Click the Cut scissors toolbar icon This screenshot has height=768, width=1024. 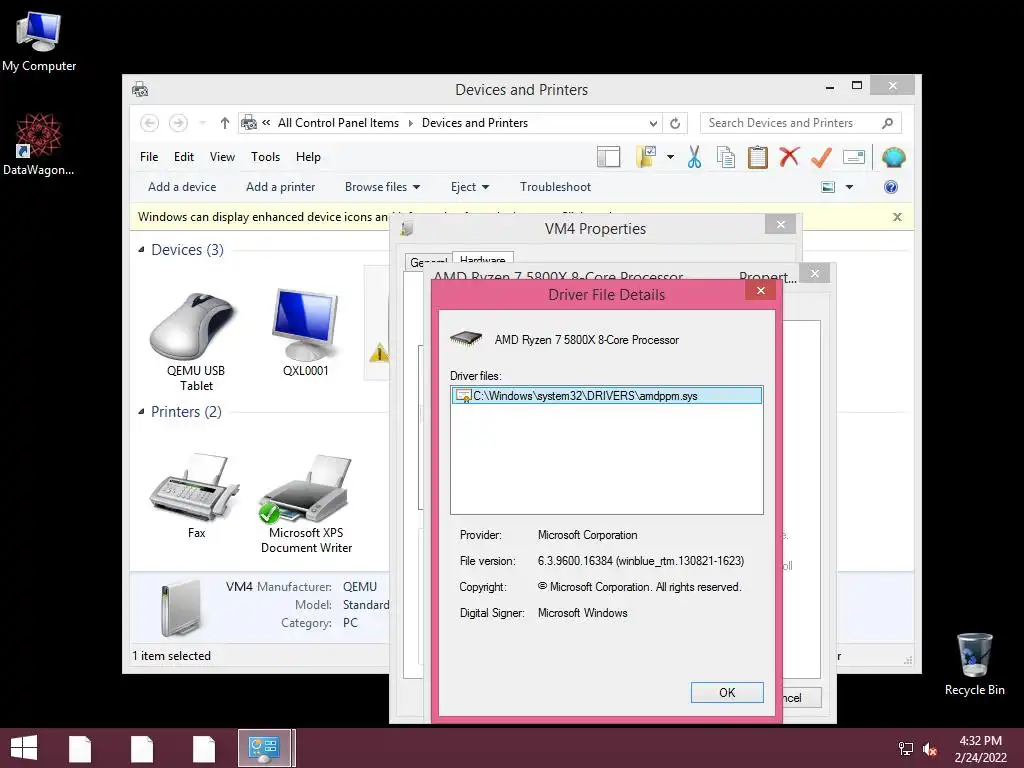694,157
